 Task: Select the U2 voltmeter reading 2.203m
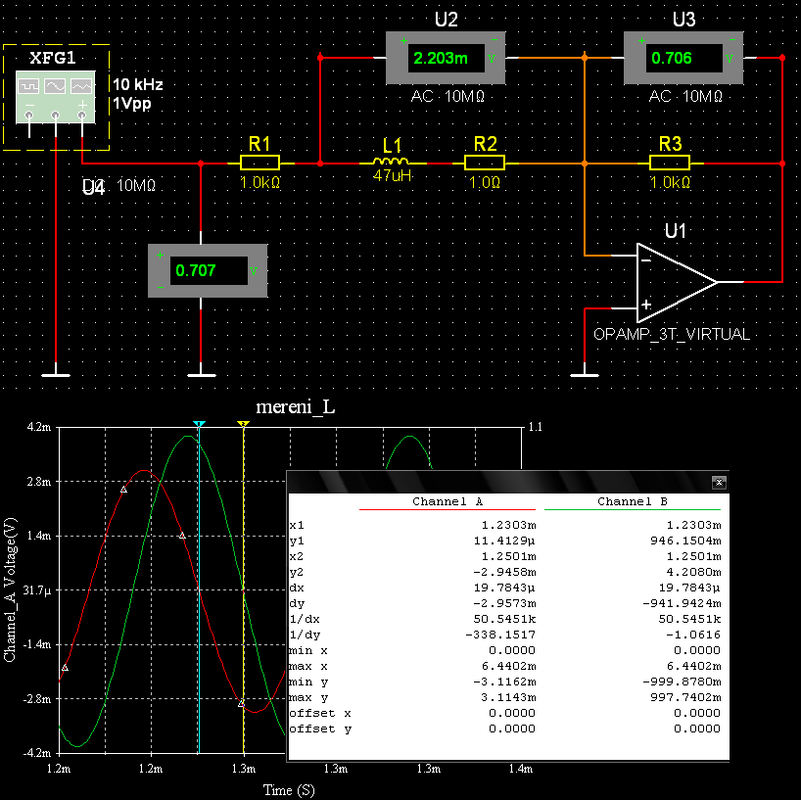coord(445,58)
